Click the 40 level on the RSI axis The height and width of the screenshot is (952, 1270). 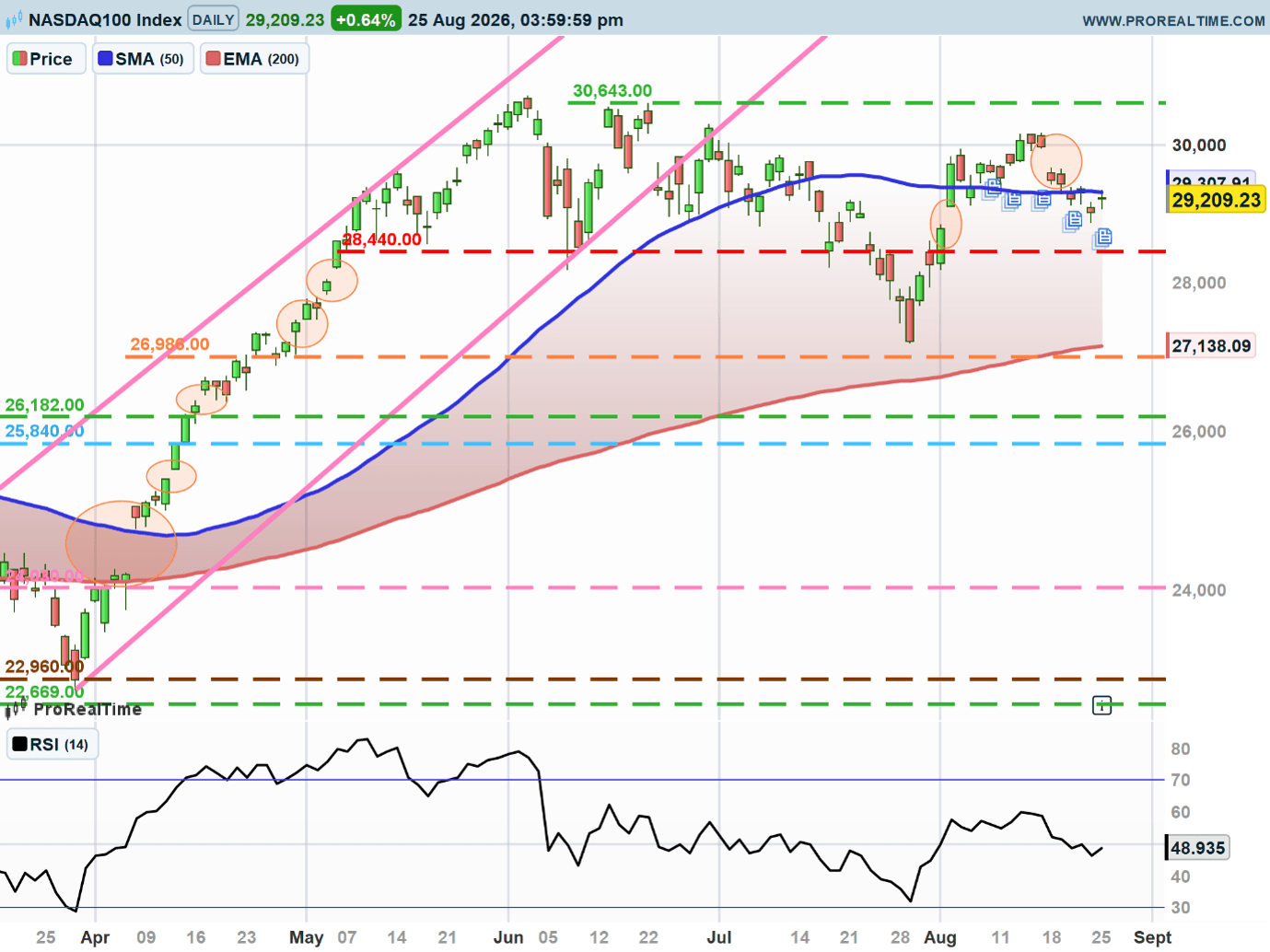tap(1181, 877)
